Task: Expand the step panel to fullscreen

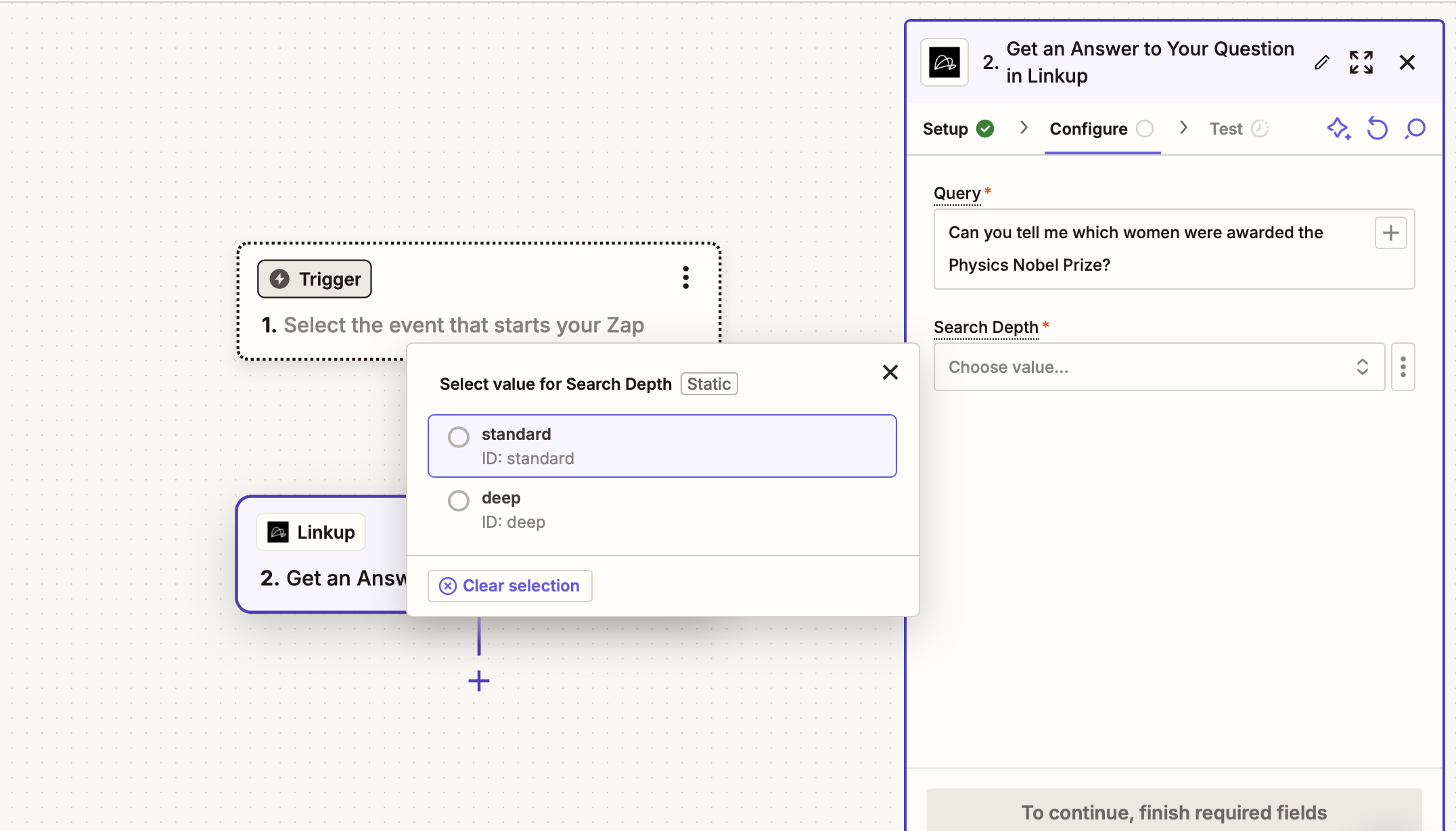Action: pos(1361,62)
